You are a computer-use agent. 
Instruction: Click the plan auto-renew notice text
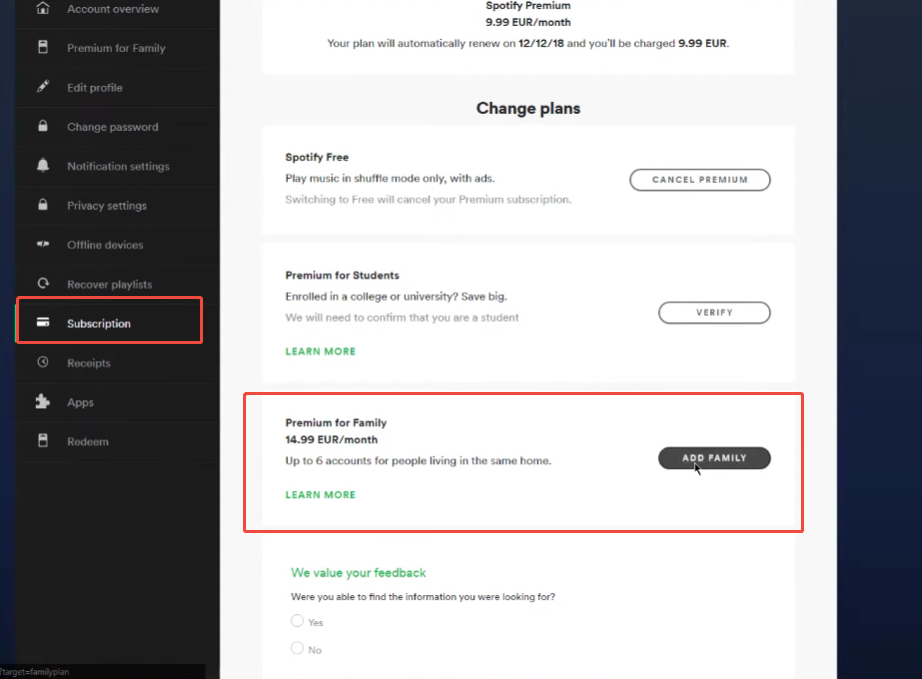click(x=528, y=44)
